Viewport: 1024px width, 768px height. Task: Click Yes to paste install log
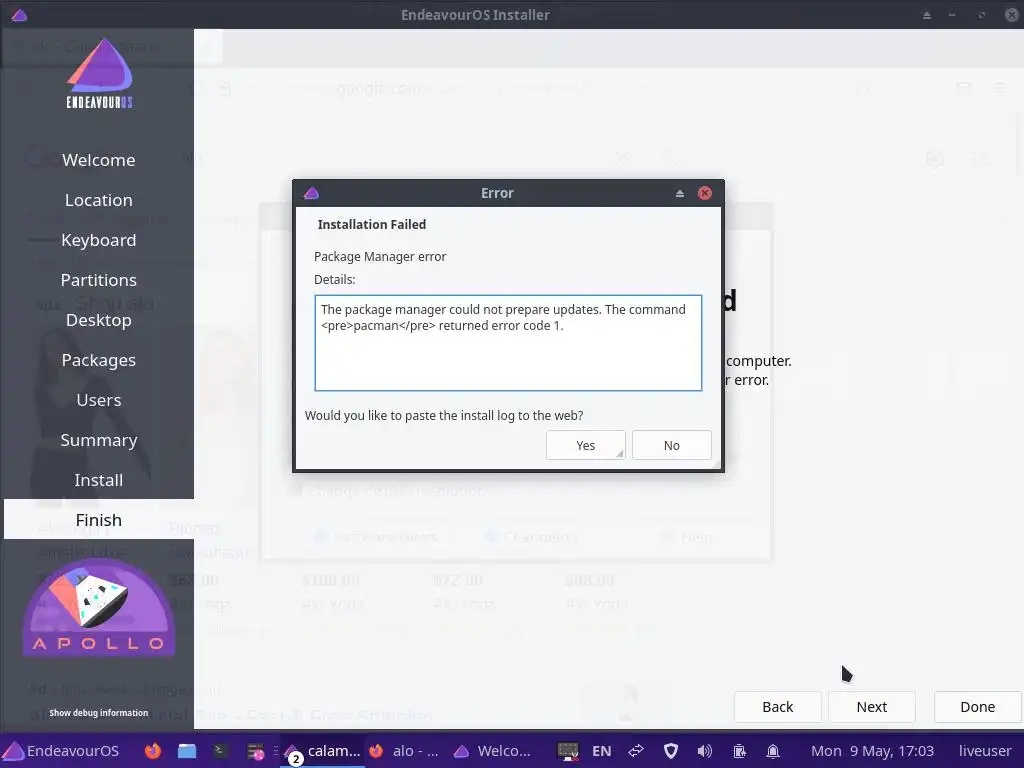click(585, 445)
